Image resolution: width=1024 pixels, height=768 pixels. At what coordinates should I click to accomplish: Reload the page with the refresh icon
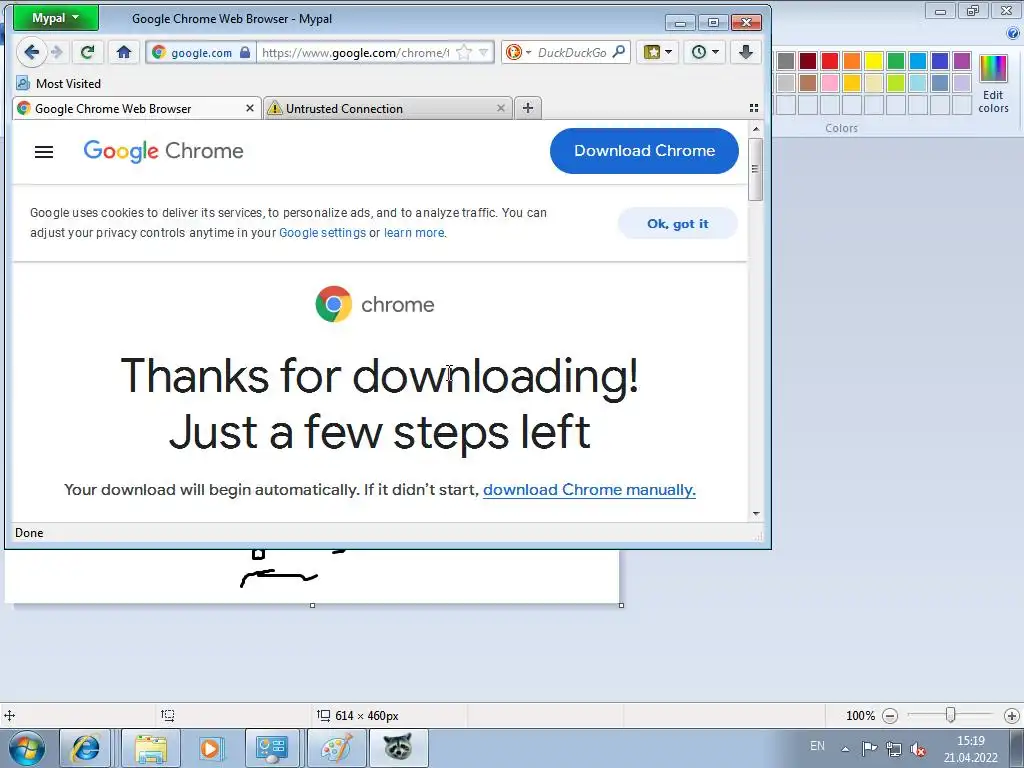87,52
